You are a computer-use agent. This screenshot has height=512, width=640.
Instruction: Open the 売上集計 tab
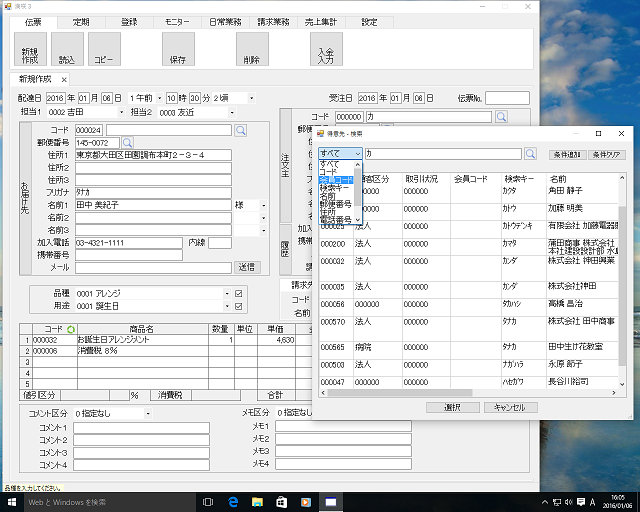pos(321,22)
